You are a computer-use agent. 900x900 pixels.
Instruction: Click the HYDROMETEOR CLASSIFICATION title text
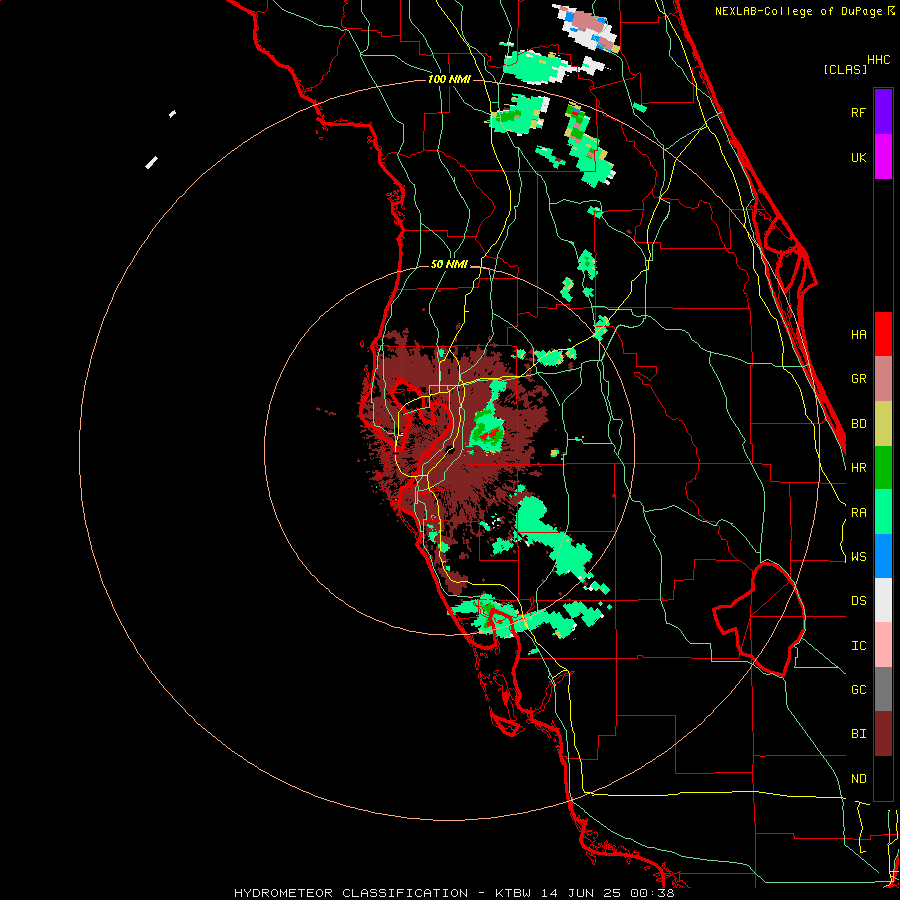[351, 893]
